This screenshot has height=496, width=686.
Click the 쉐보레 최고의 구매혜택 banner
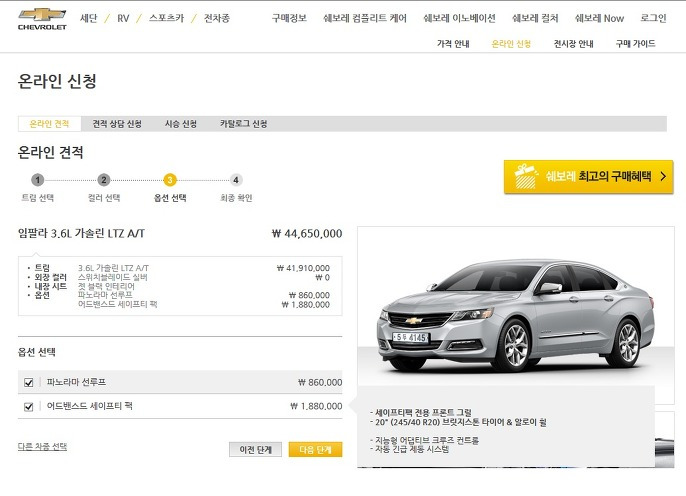point(588,177)
